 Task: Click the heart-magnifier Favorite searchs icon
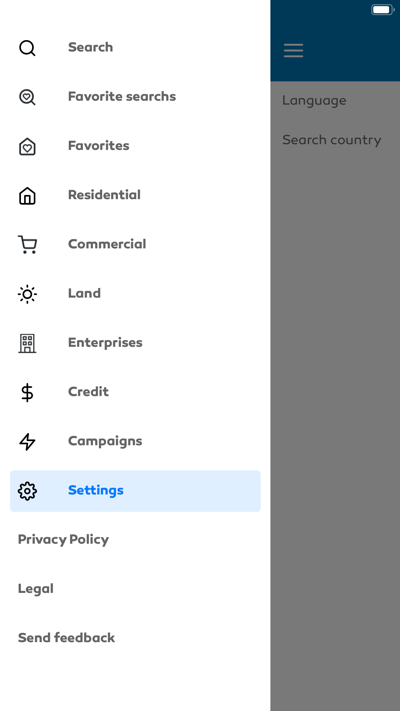pos(27,97)
